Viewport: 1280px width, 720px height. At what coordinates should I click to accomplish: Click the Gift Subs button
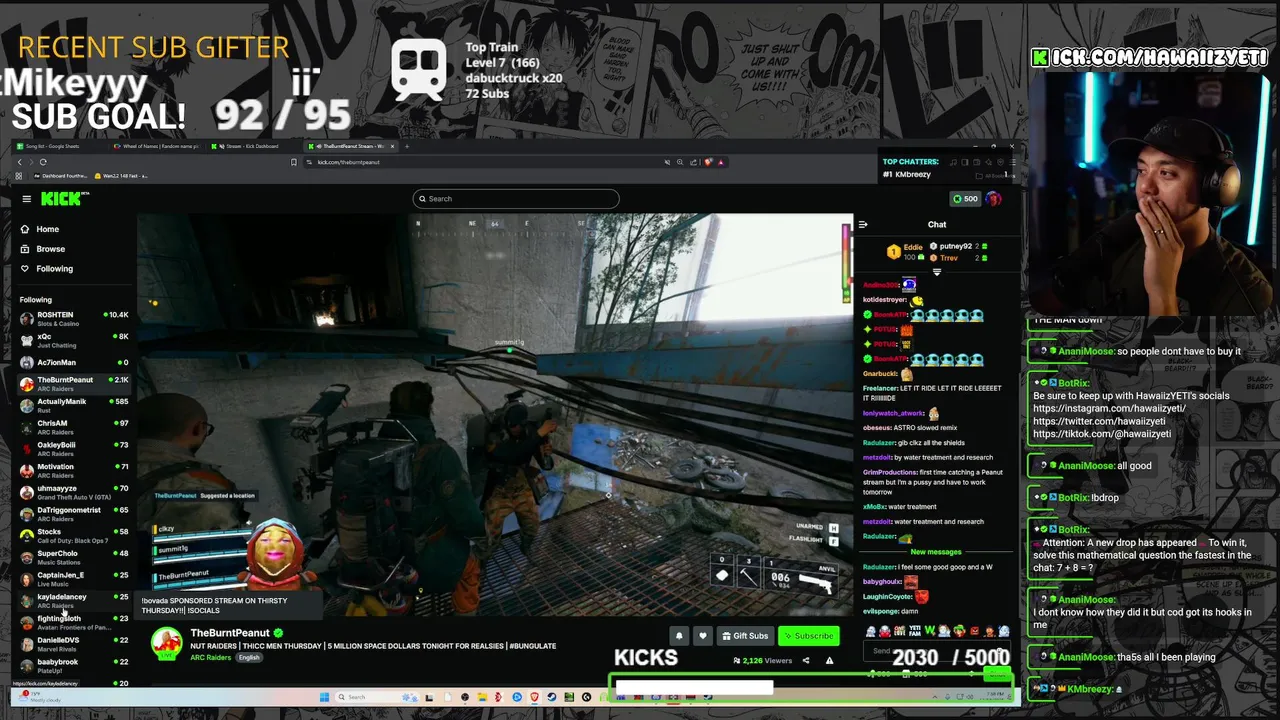(x=745, y=636)
